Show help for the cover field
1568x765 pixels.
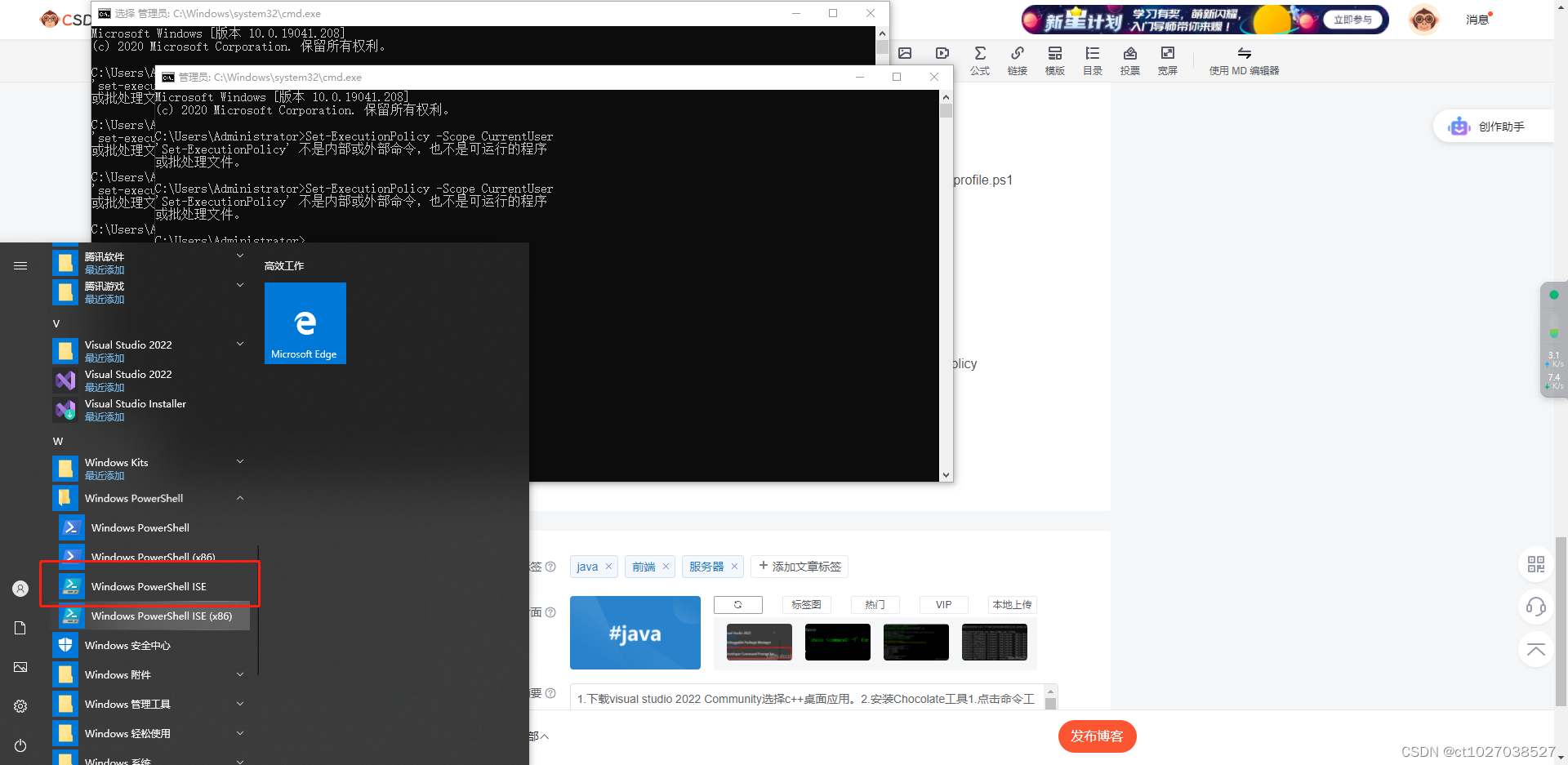tap(550, 612)
